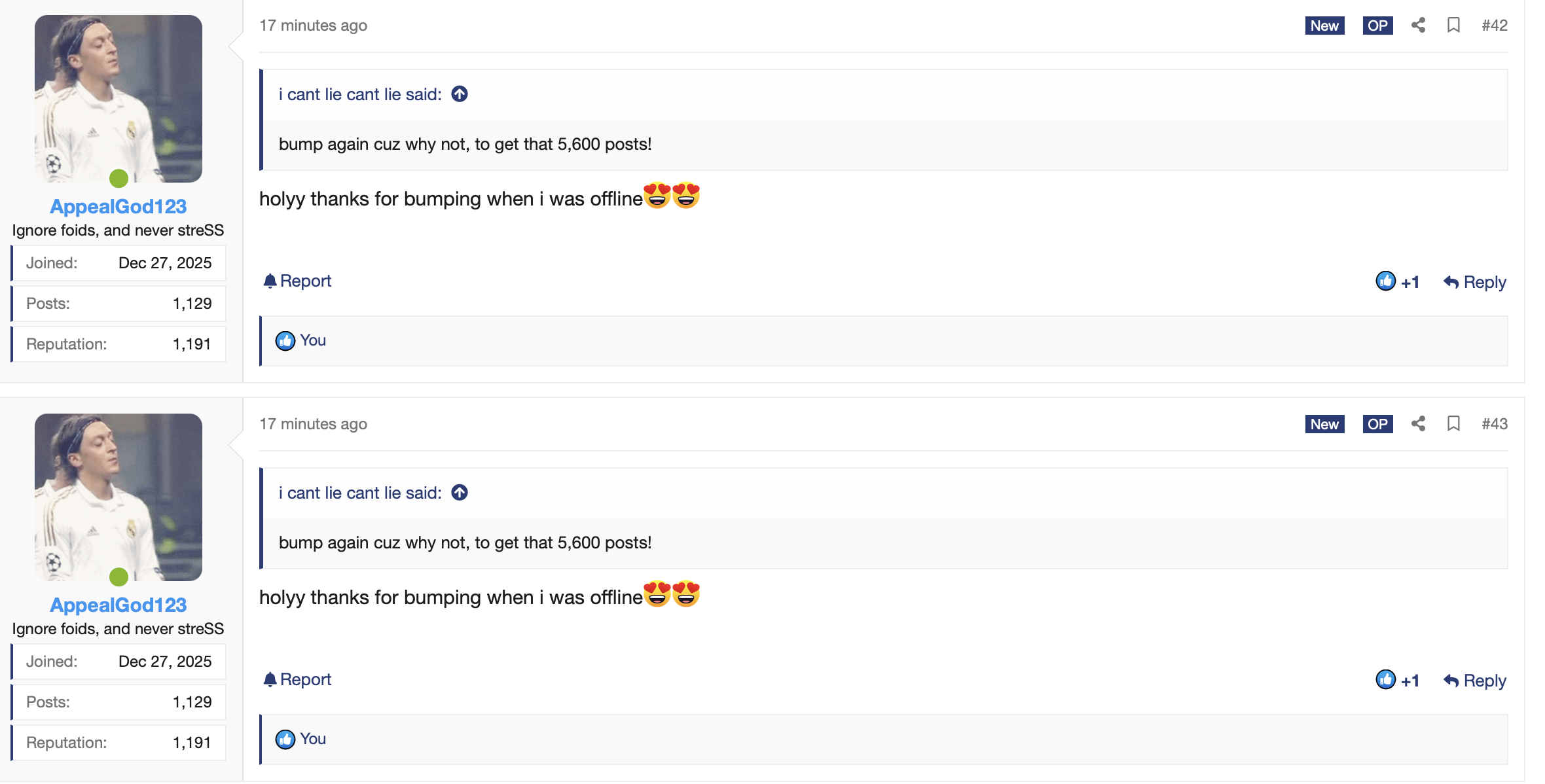Toggle the +1 like on post #42
1545x784 pixels.
tap(1397, 282)
